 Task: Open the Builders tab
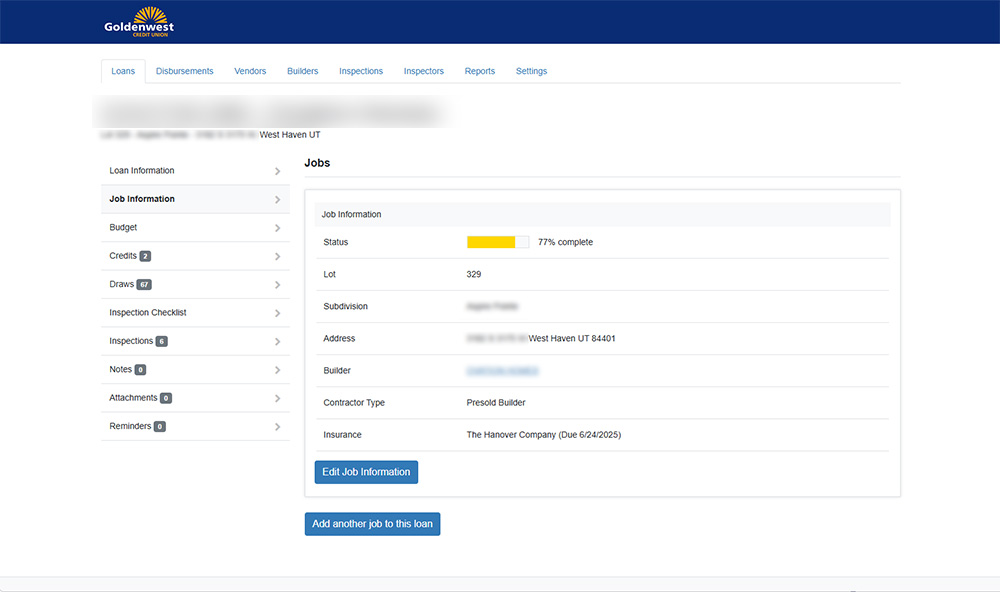tap(302, 71)
